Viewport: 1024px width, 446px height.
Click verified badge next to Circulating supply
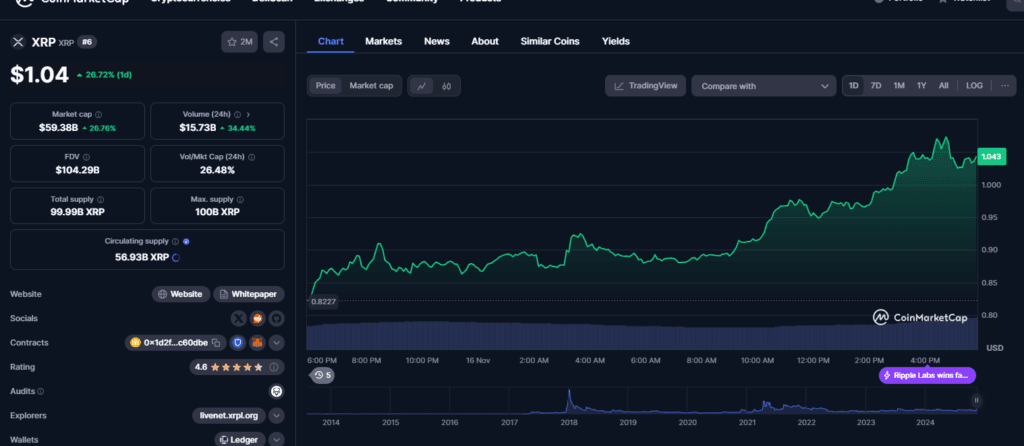[x=186, y=242]
